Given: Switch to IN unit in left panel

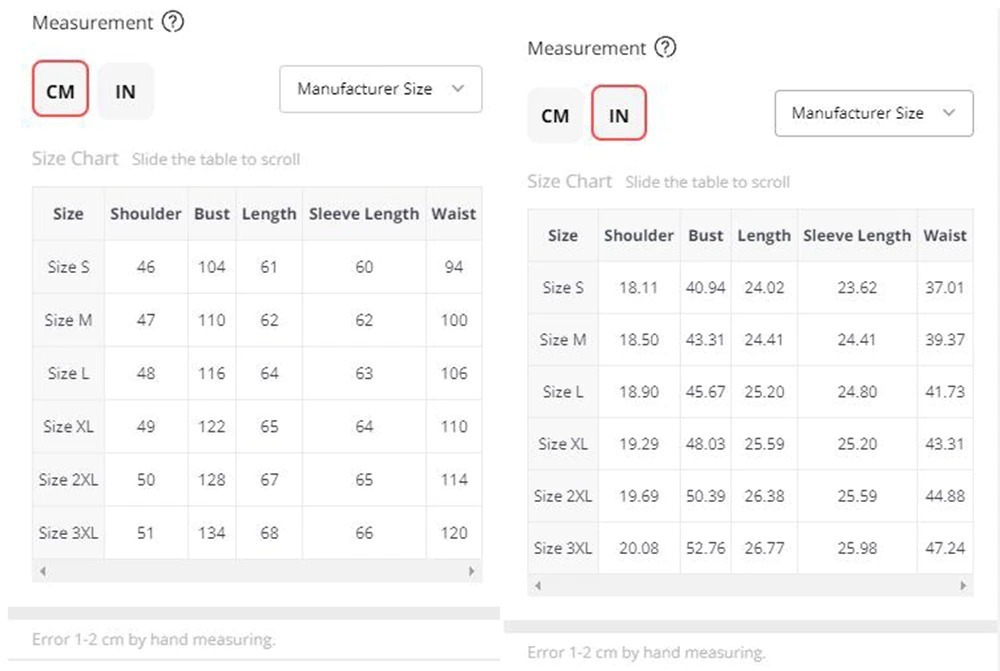Looking at the screenshot, I should [x=125, y=91].
